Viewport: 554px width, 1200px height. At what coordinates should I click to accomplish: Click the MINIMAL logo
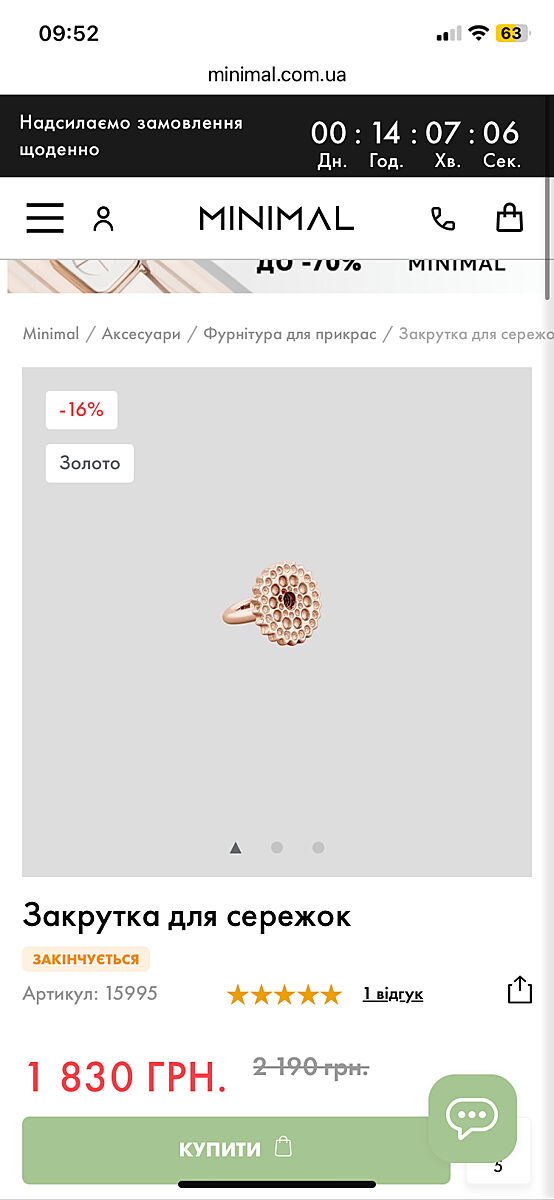click(276, 218)
